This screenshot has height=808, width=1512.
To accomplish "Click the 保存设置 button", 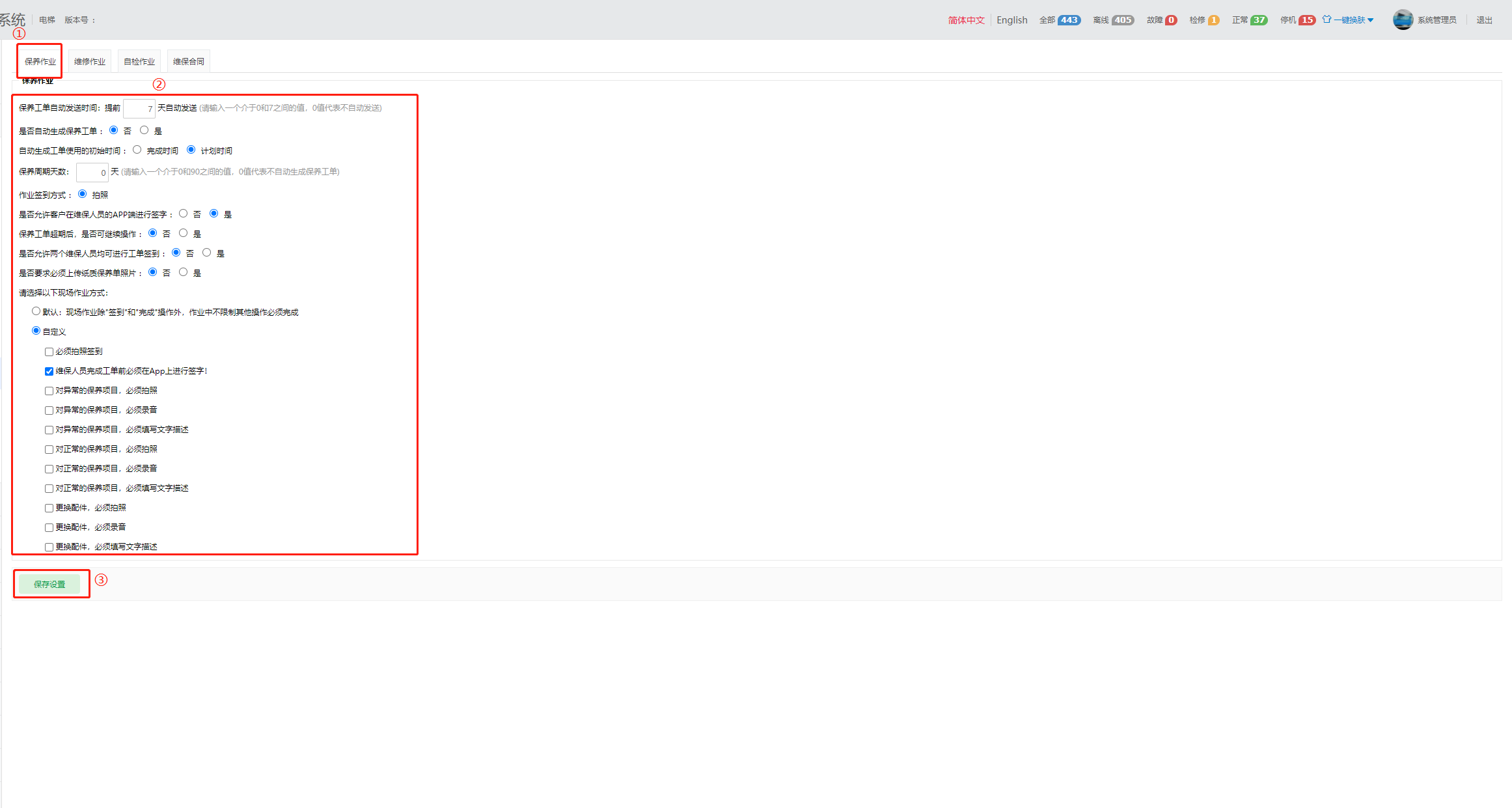I will point(49,584).
